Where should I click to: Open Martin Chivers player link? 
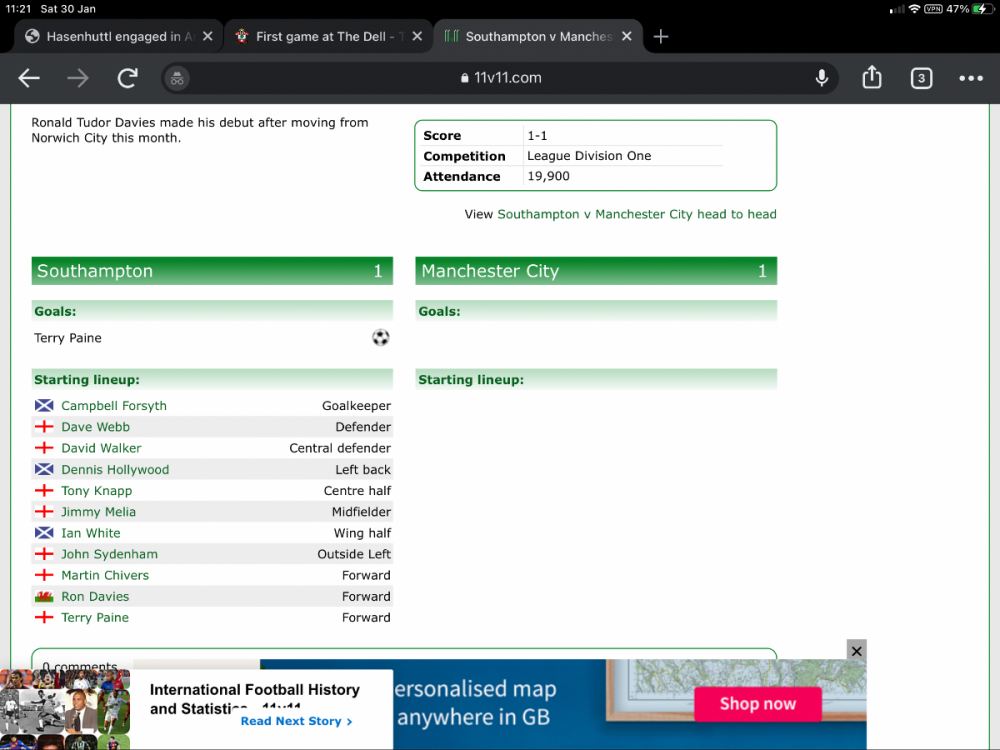(105, 576)
